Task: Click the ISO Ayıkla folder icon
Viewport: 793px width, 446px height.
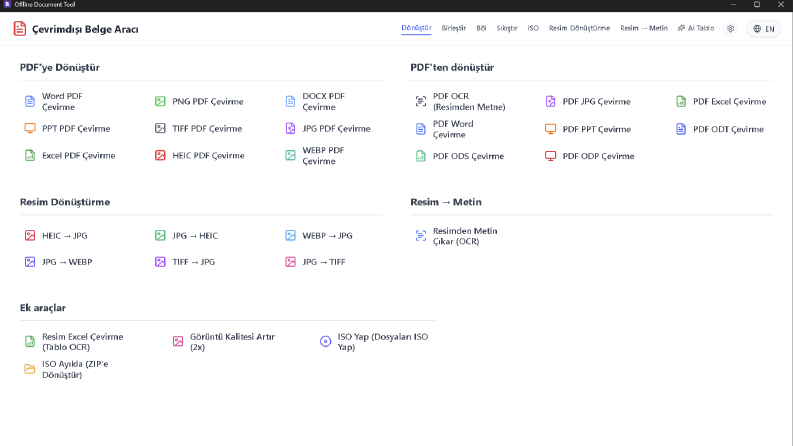Action: pyautogui.click(x=30, y=369)
